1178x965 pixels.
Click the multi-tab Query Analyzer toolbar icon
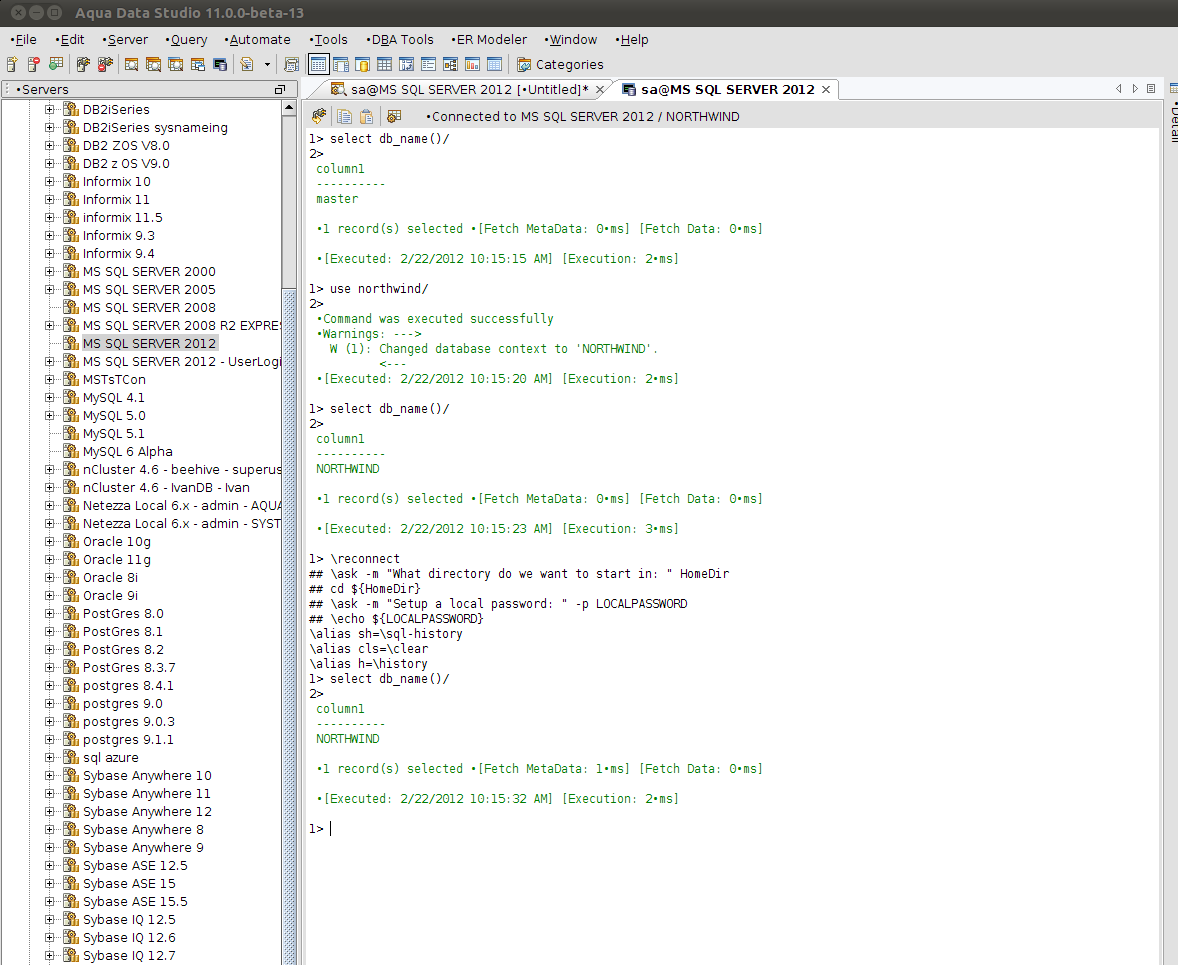[x=153, y=65]
